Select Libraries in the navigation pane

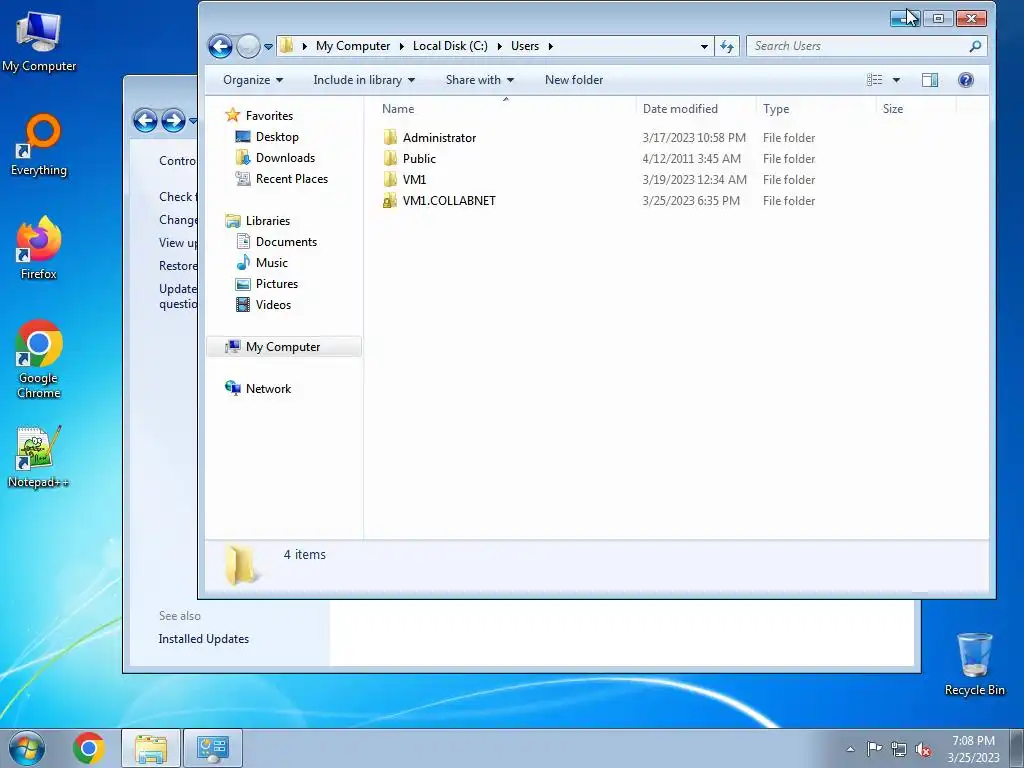[268, 221]
